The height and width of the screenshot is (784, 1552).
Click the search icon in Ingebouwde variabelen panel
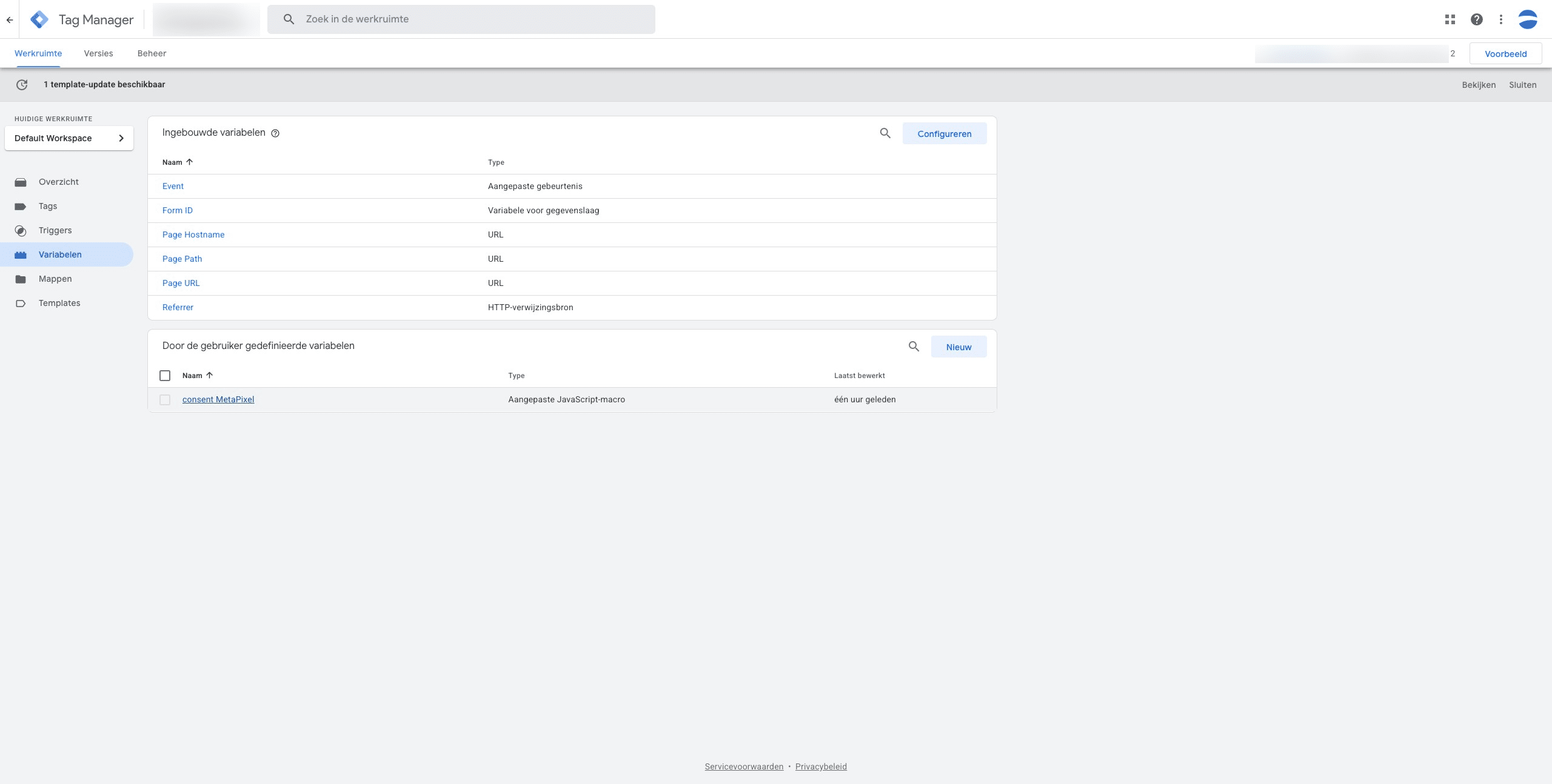[x=885, y=133]
